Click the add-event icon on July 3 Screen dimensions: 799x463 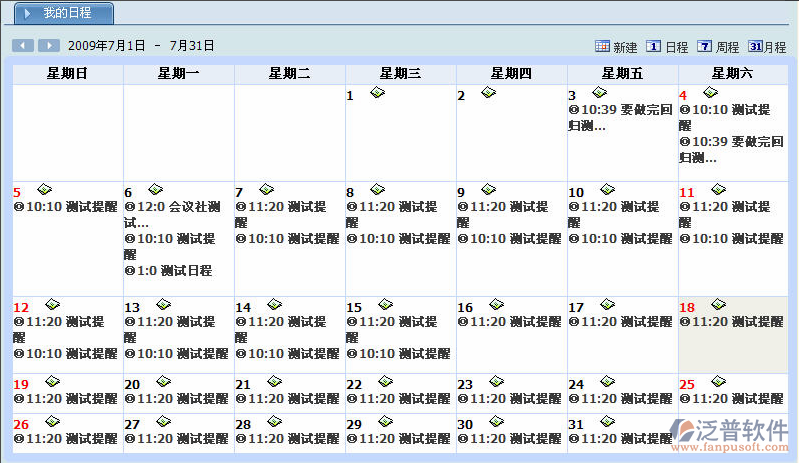click(599, 93)
